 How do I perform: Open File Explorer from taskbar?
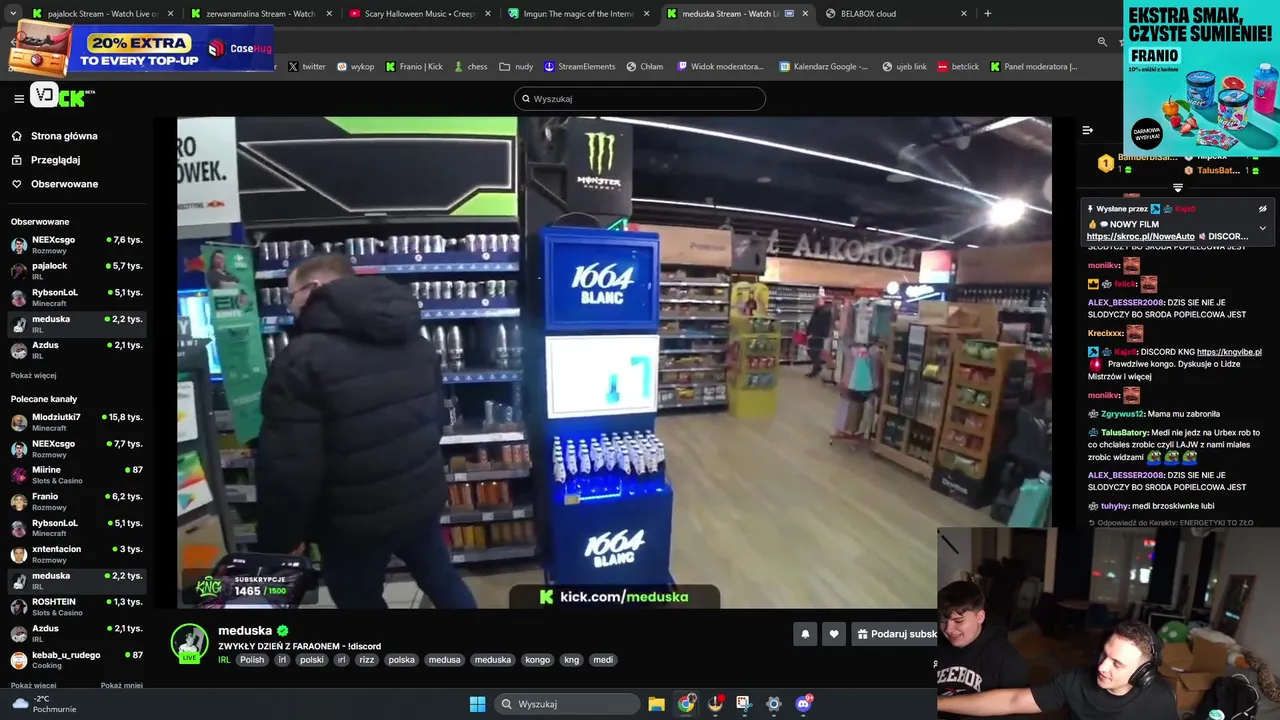point(656,704)
